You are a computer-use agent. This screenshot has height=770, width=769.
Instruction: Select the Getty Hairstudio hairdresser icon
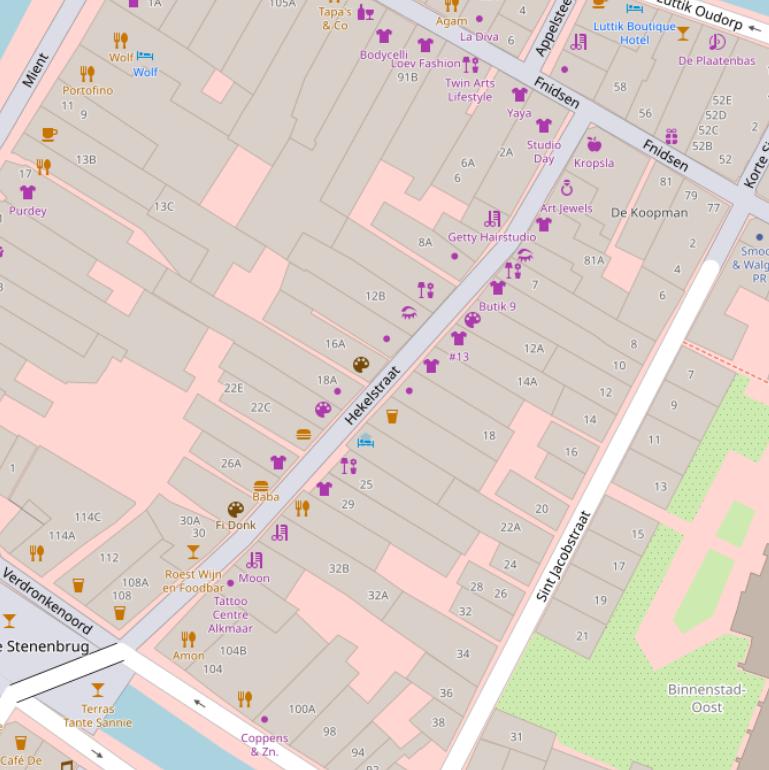(x=492, y=218)
